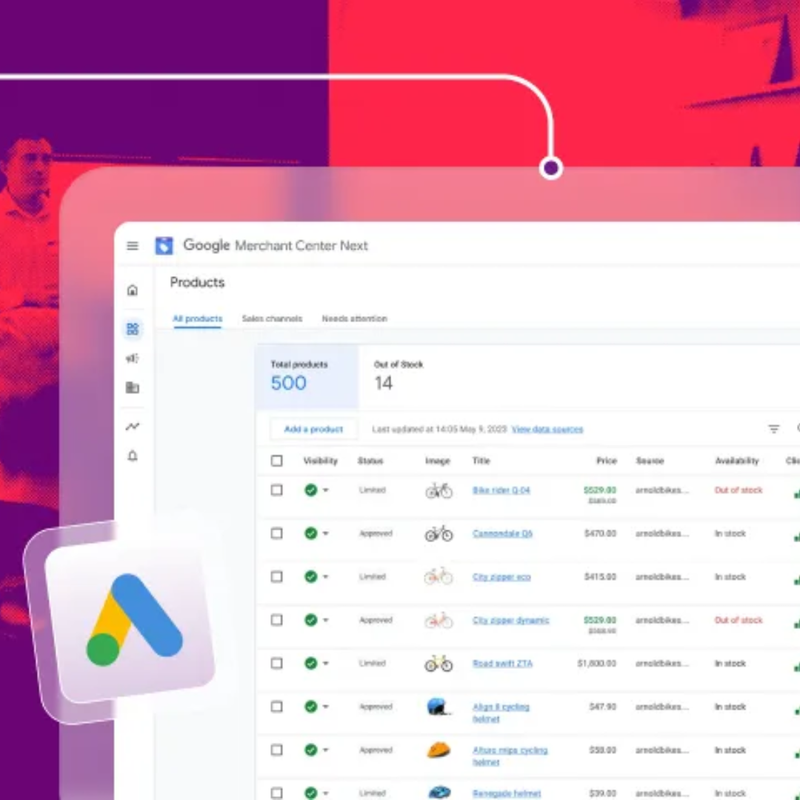800x800 pixels.
Task: Select the City zipper dynamic row checkbox
Action: click(x=277, y=620)
